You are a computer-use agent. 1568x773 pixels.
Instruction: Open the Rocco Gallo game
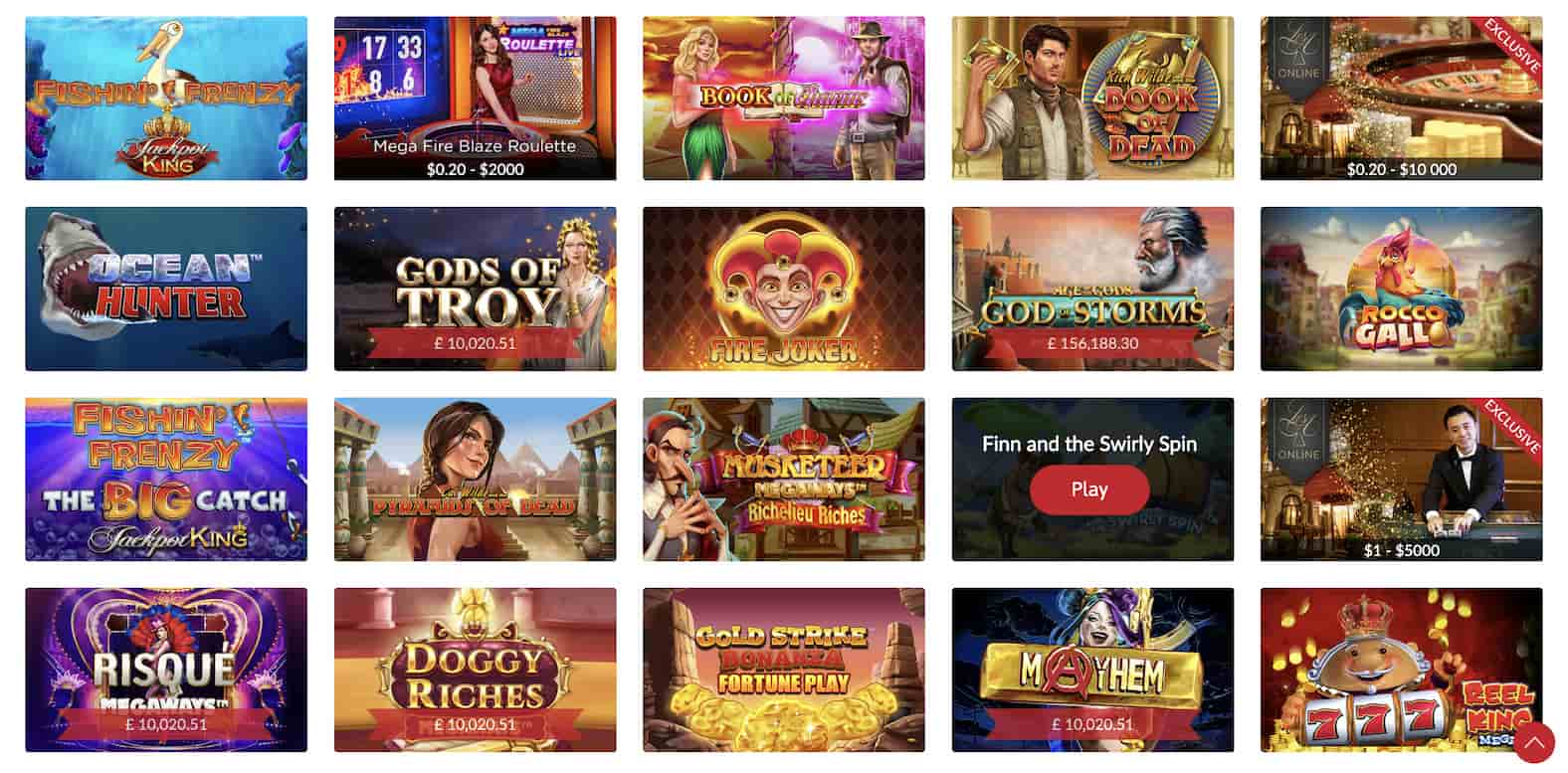(x=1402, y=289)
